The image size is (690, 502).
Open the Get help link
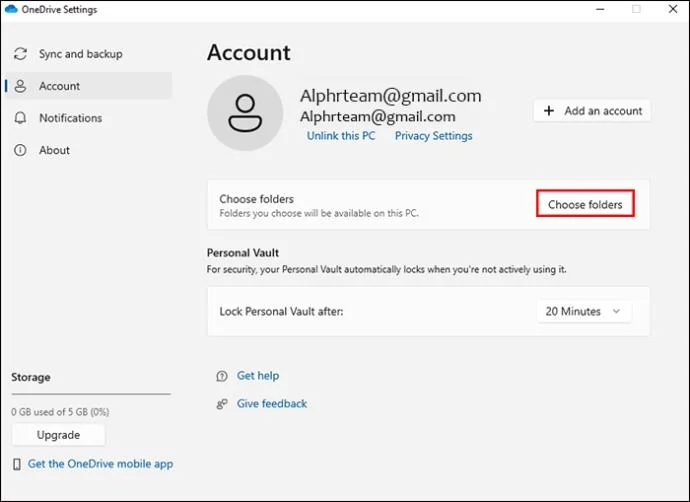[258, 376]
